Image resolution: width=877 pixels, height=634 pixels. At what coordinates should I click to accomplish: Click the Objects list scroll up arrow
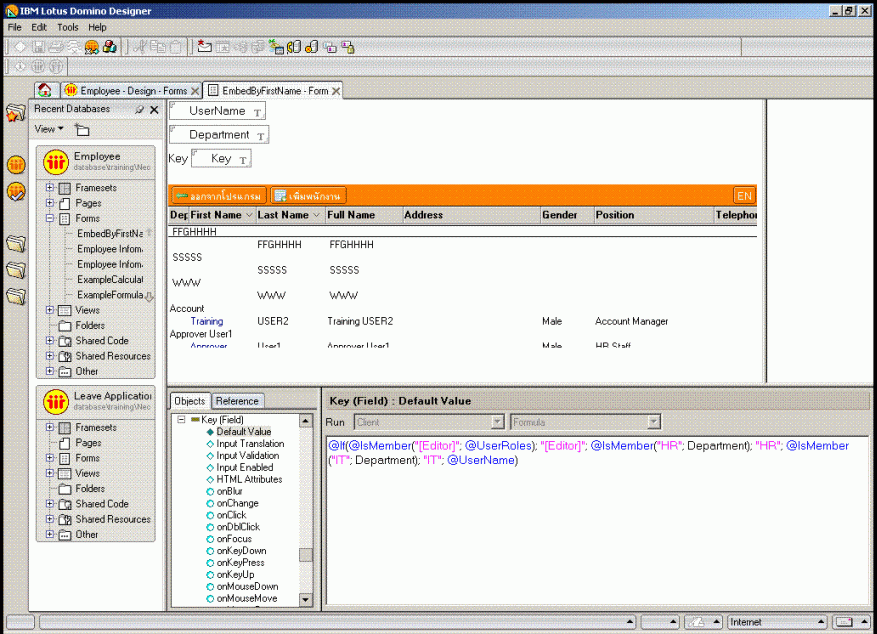[x=305, y=420]
